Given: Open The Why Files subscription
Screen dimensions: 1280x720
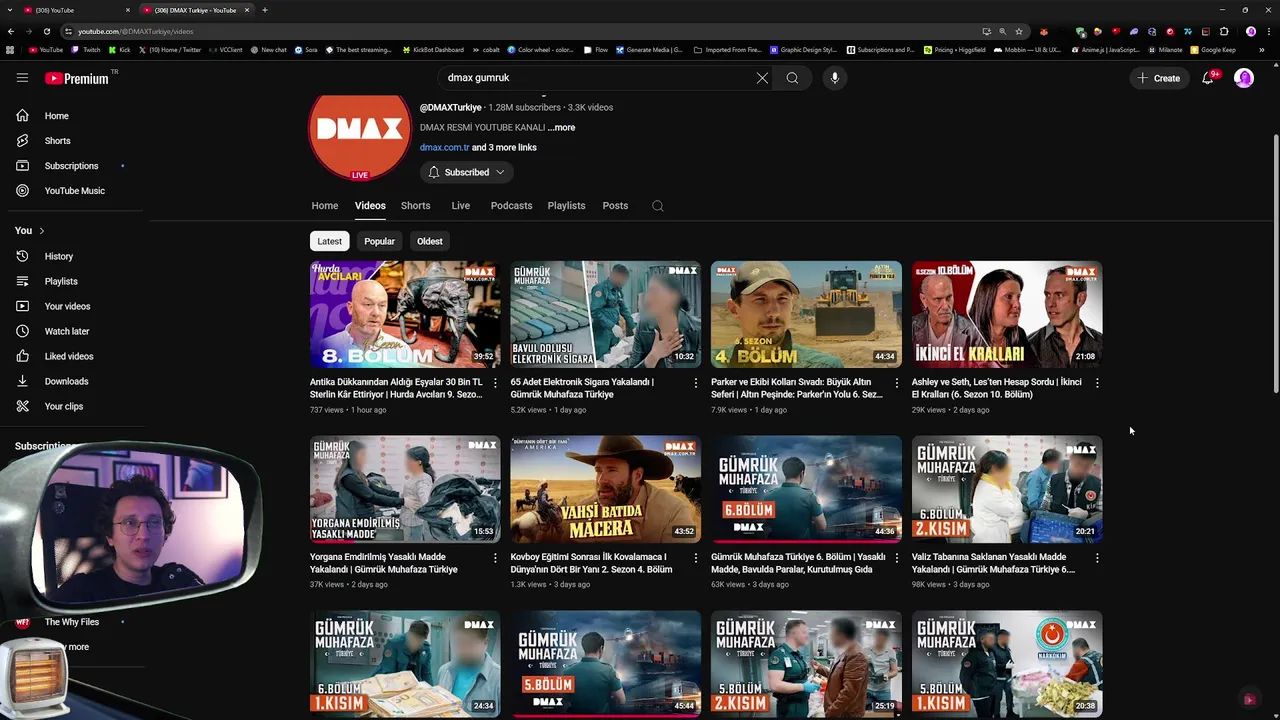Looking at the screenshot, I should [72, 622].
